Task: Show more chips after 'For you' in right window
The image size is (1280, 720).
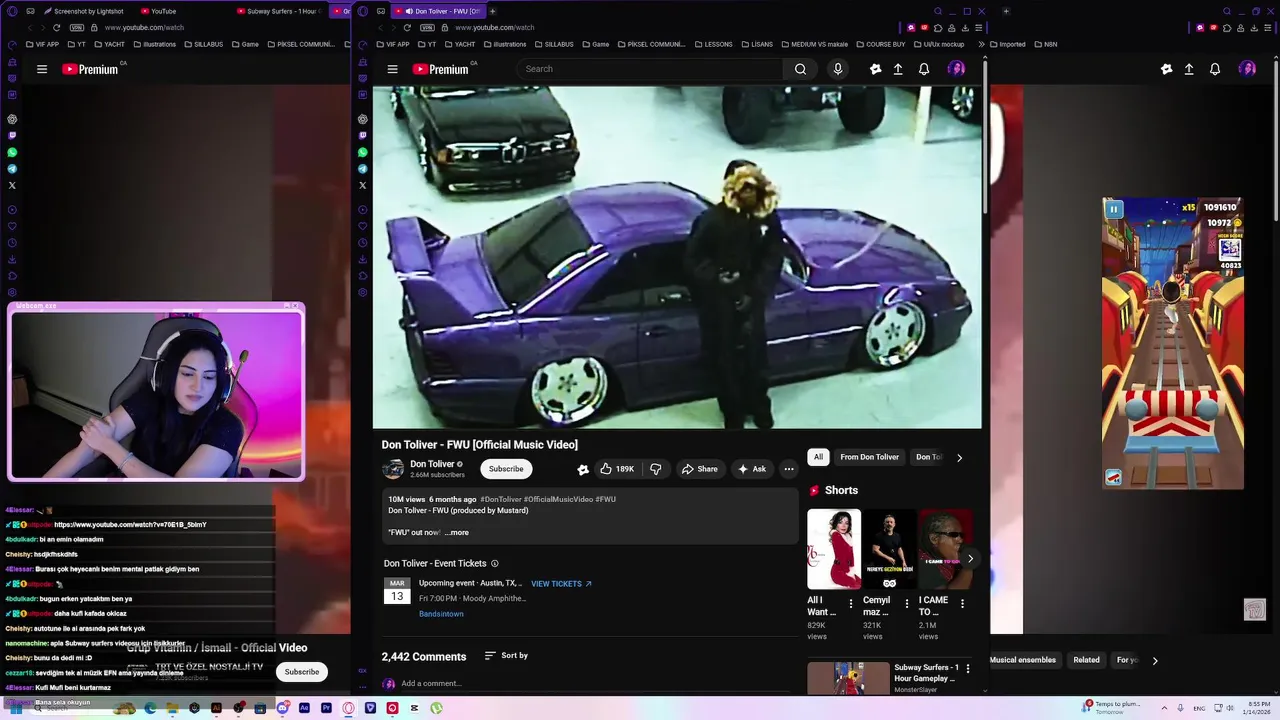Action: click(1155, 660)
